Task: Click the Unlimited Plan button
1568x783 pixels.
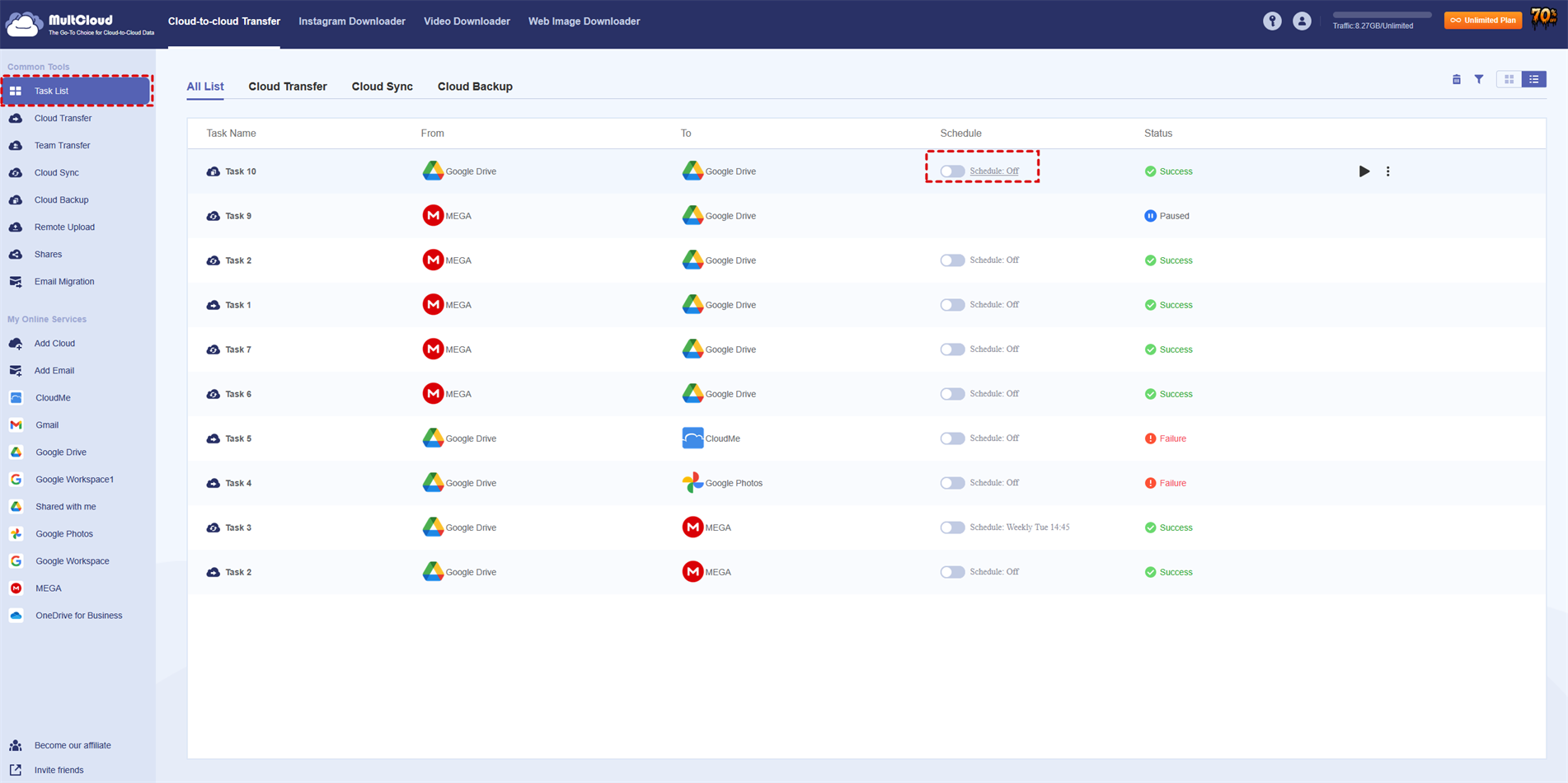Action: [x=1482, y=21]
